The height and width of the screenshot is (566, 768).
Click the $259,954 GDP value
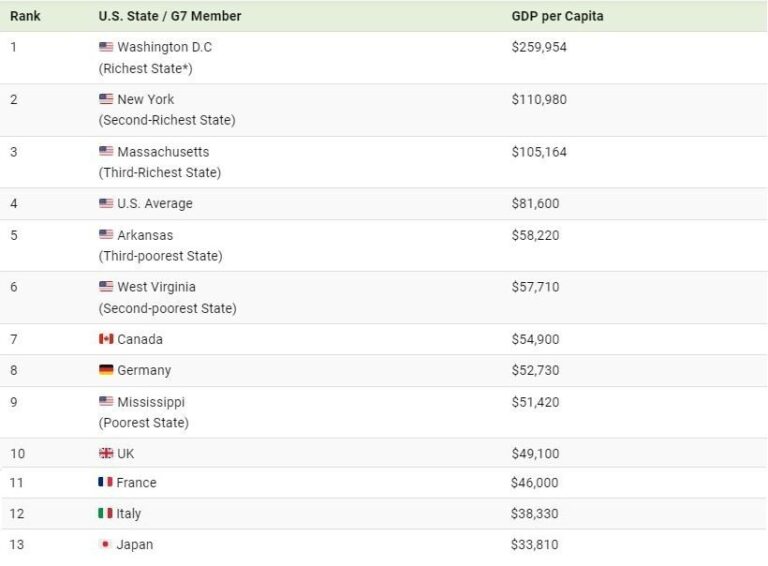[539, 47]
